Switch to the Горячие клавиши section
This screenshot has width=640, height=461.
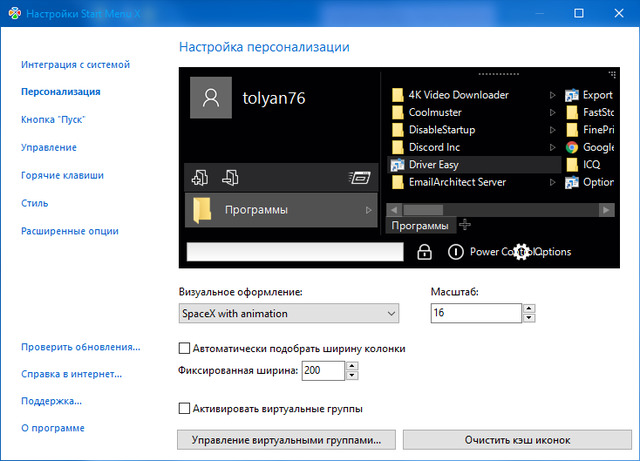tap(62, 175)
